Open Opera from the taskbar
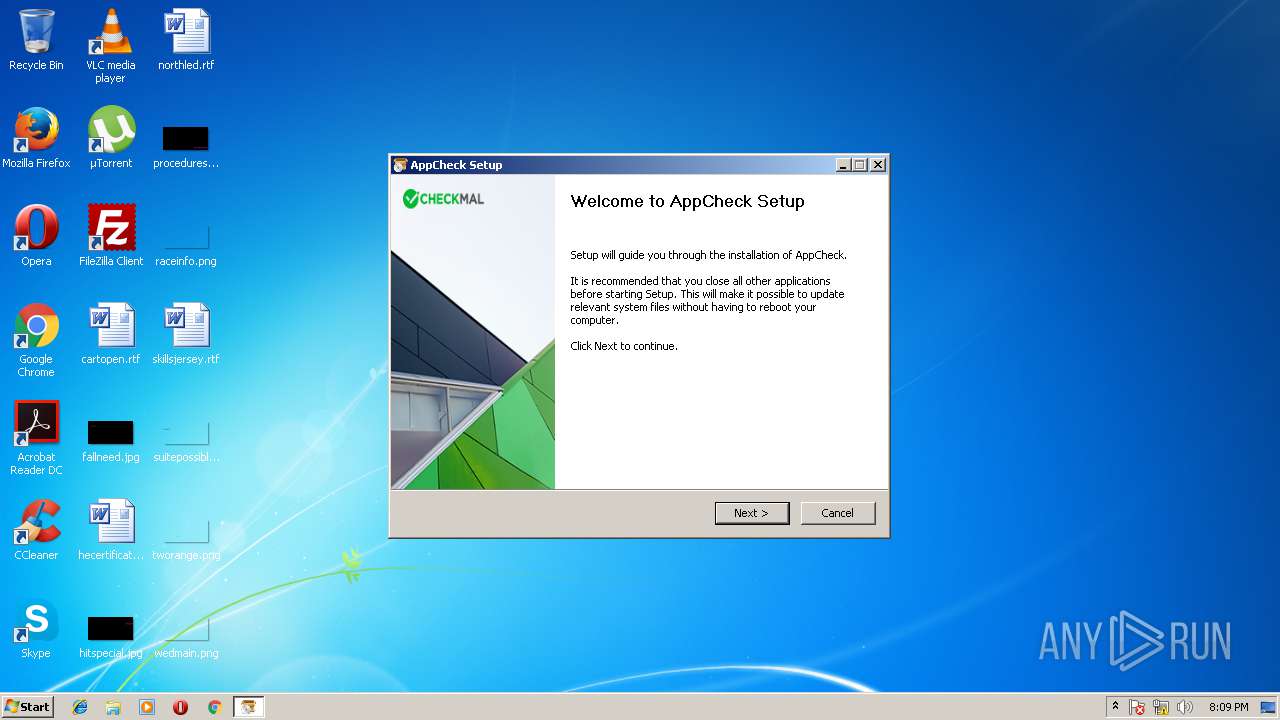Screen dimensions: 1280x720 click(181, 707)
